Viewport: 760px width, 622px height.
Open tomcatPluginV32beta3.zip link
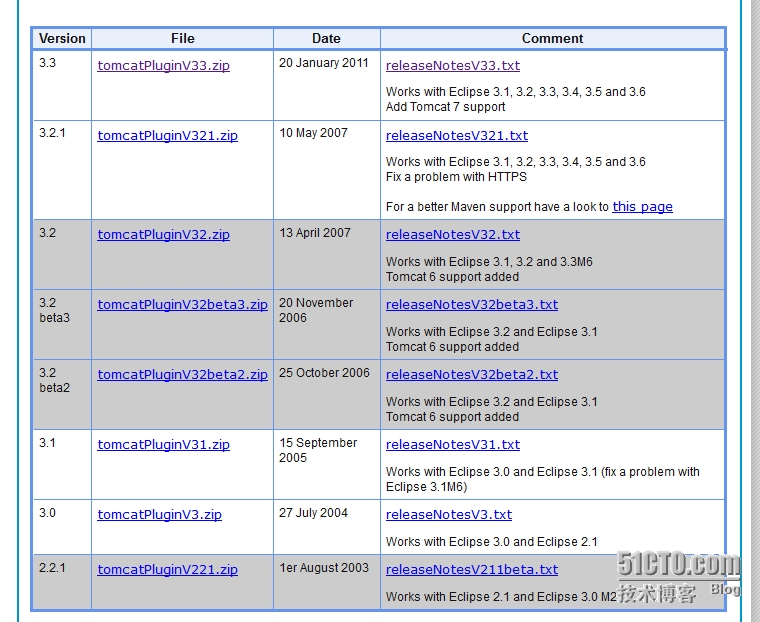click(182, 304)
